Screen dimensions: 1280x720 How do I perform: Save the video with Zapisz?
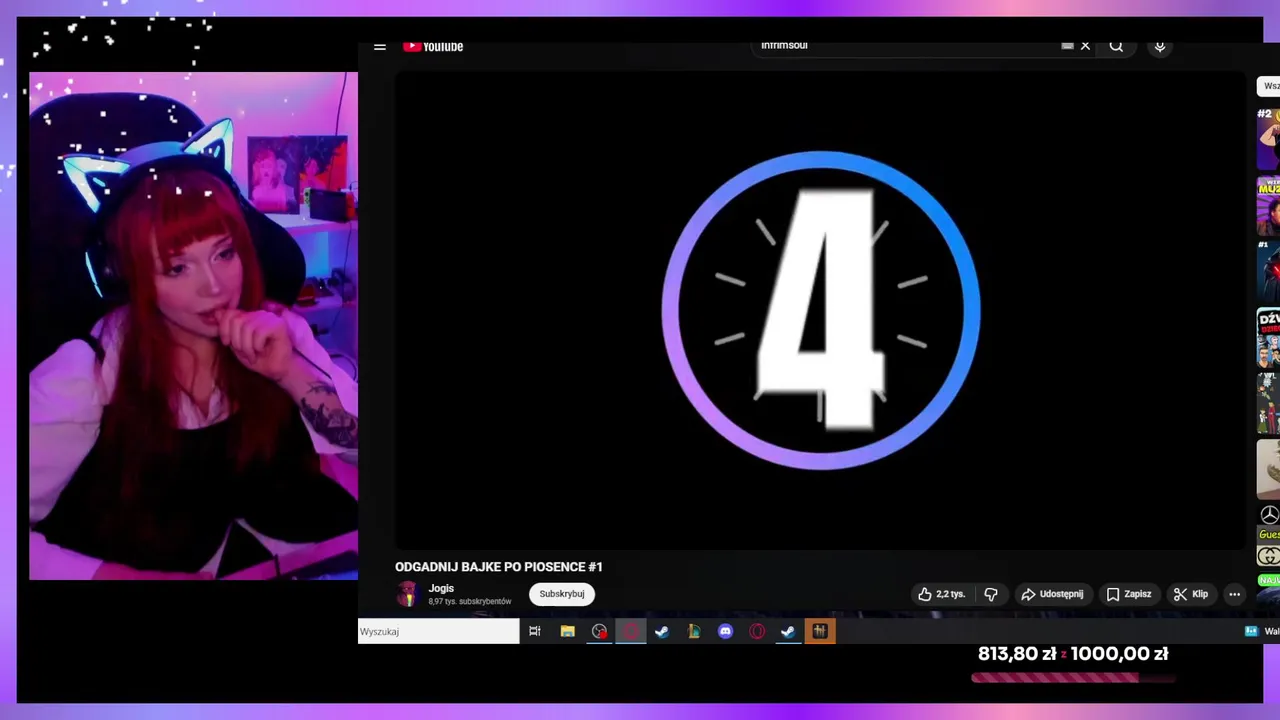coord(1129,594)
